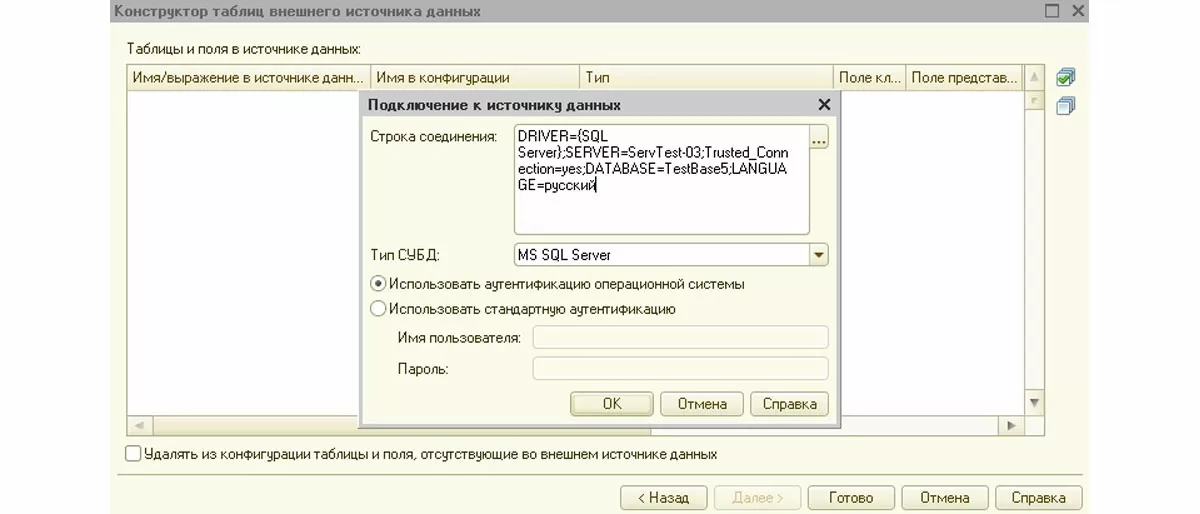Enable deleting tables missing from external source
This screenshot has height=514, width=1200.
click(133, 454)
